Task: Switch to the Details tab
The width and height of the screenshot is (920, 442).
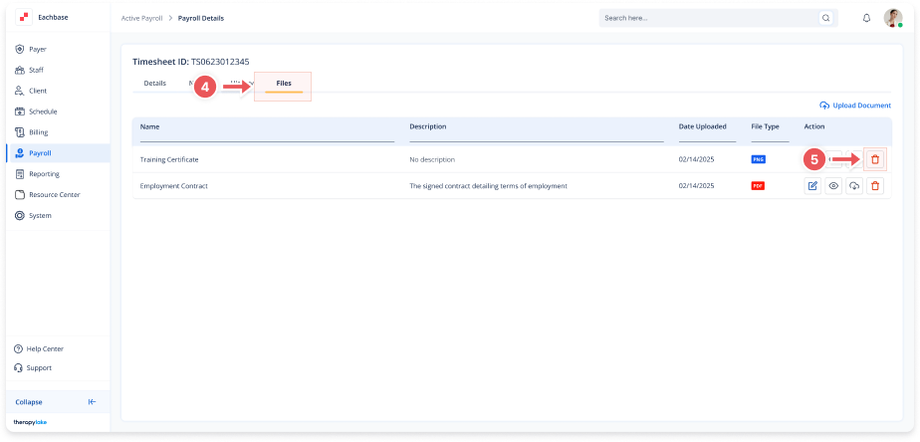Action: [x=155, y=83]
